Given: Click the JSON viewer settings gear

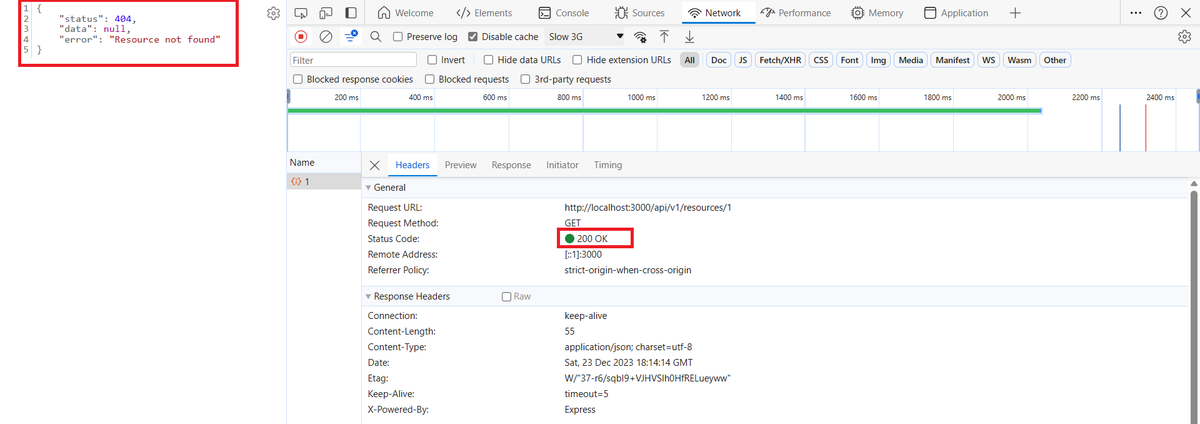Looking at the screenshot, I should click(273, 14).
